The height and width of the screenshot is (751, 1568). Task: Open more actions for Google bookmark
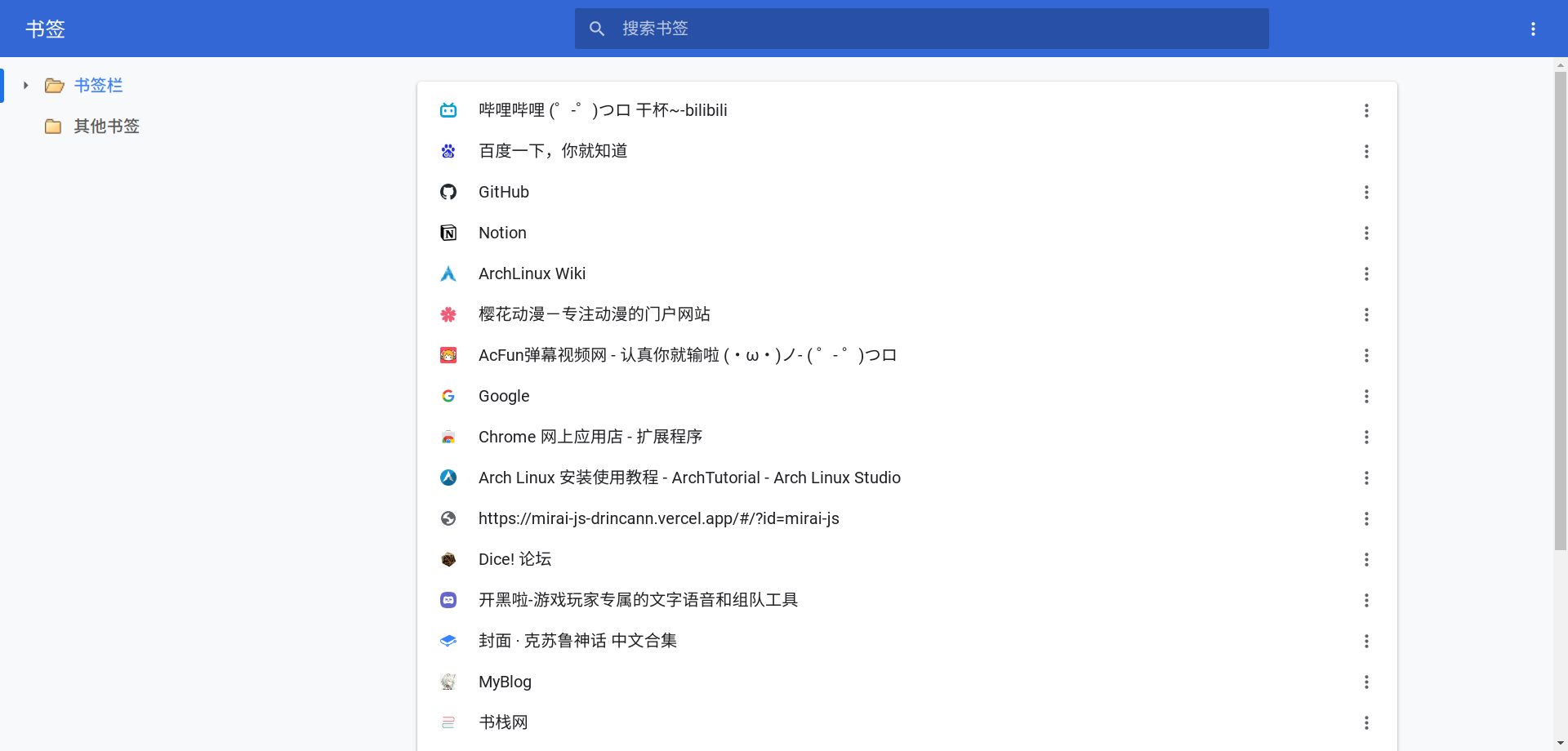pyautogui.click(x=1366, y=396)
